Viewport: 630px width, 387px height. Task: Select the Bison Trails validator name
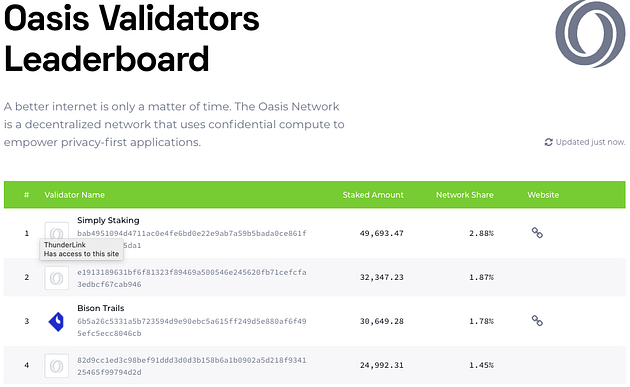100,308
